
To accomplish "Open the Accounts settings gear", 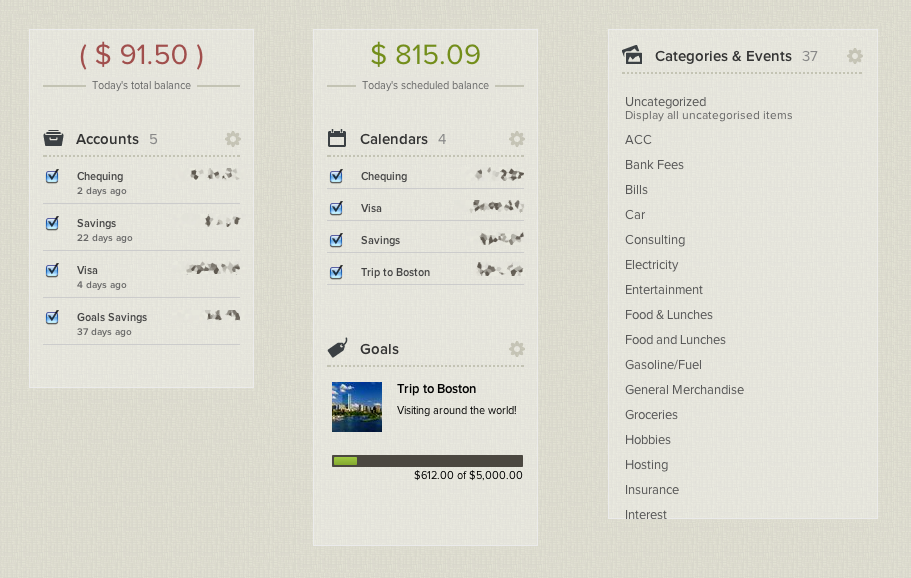I will point(232,139).
